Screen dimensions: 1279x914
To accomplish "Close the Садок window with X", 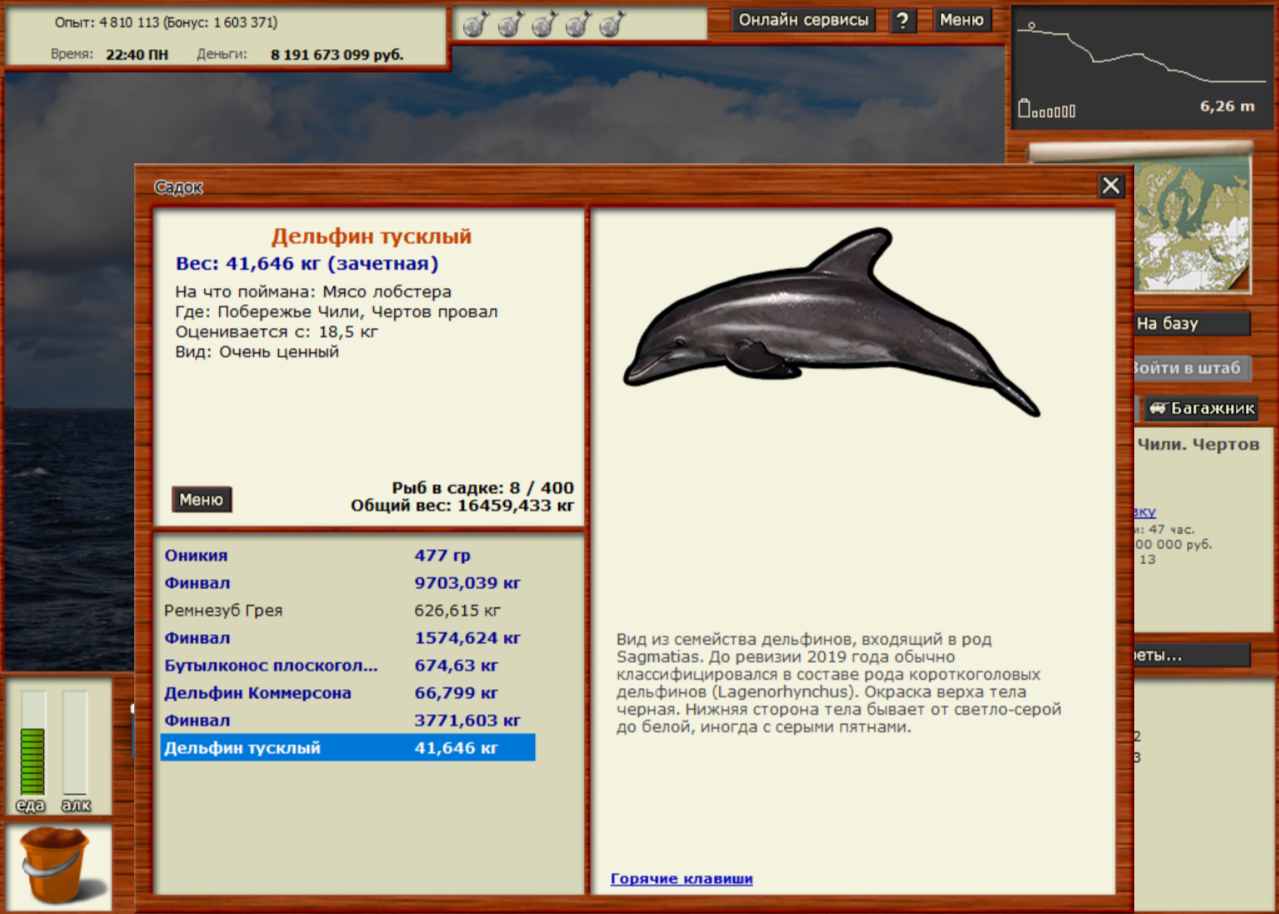I will (x=1111, y=186).
